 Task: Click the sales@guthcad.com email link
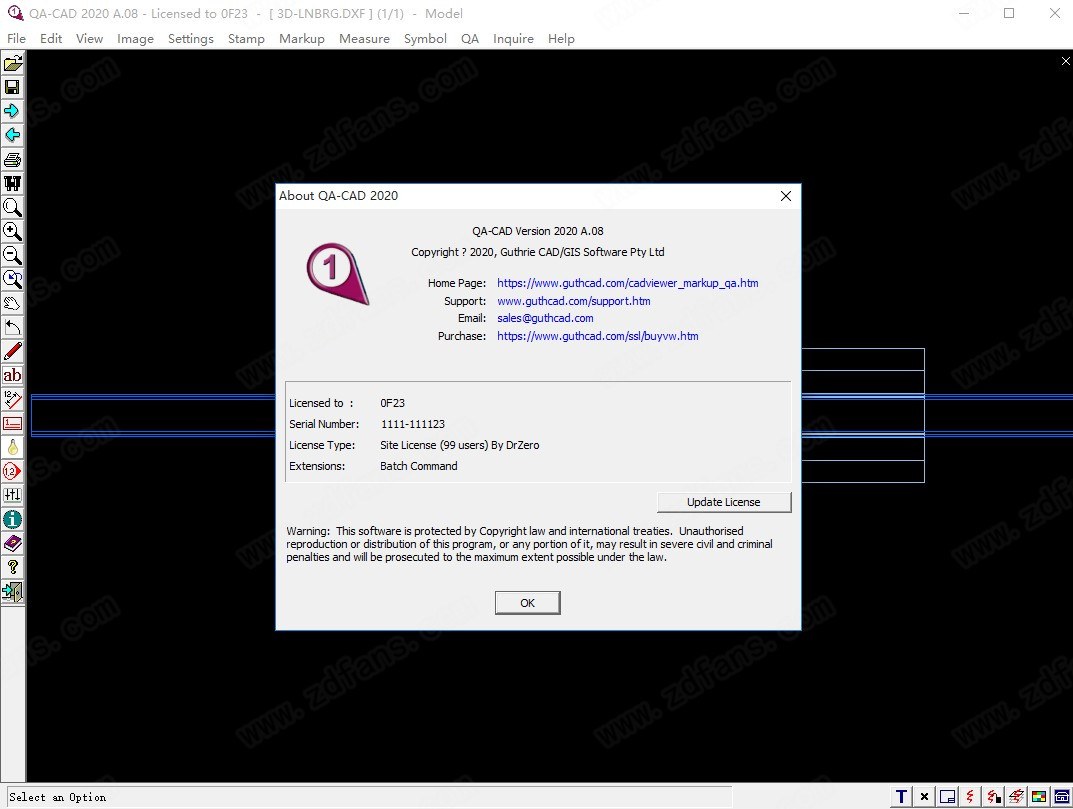tap(545, 318)
